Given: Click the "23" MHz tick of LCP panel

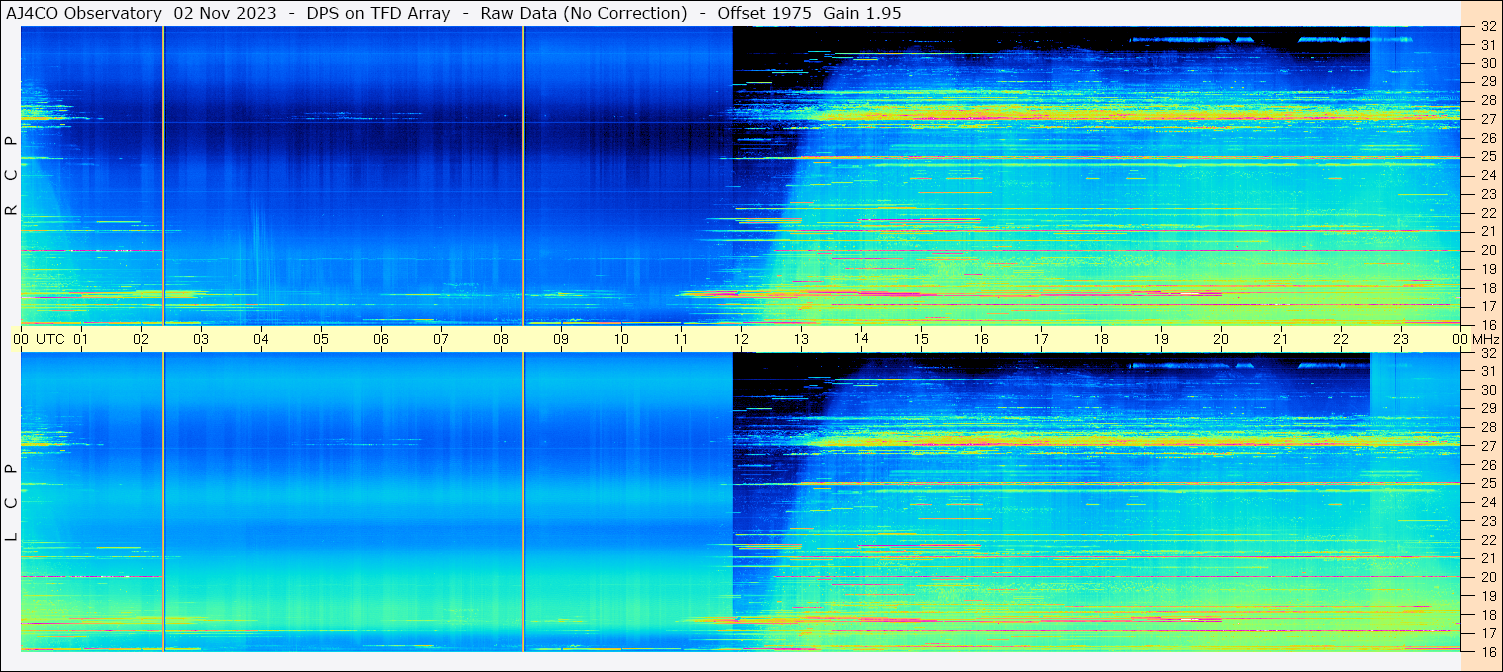Looking at the screenshot, I should click(x=1488, y=521).
